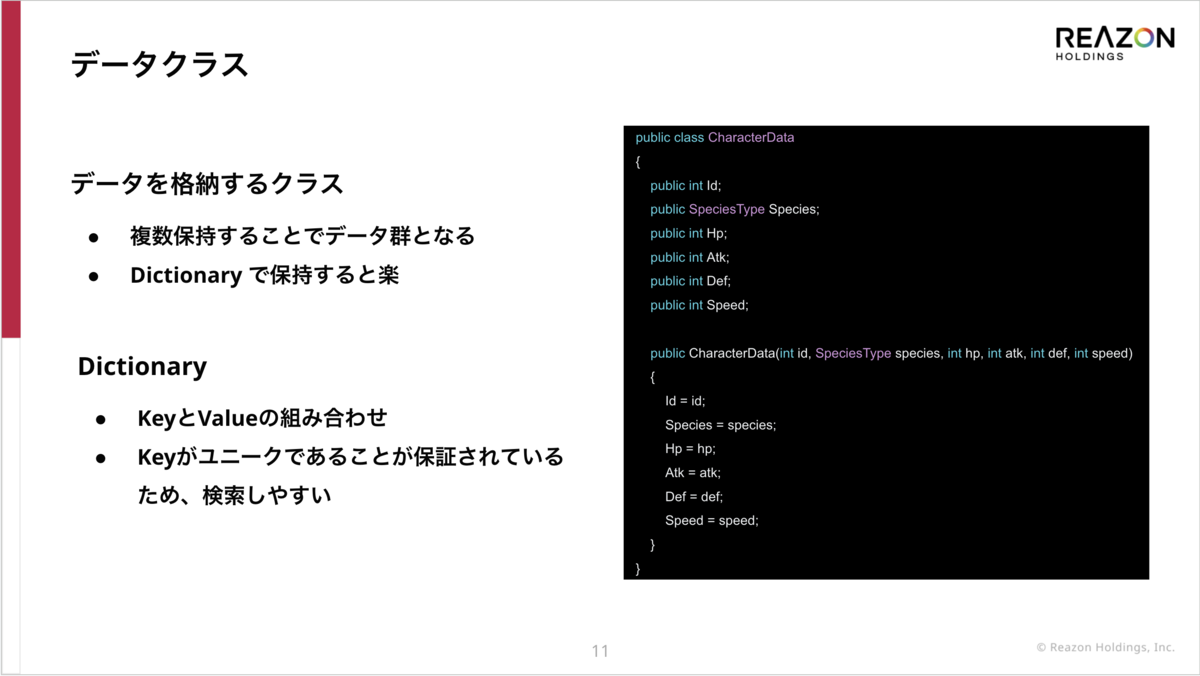1200x676 pixels.
Task: Select the code line public int Def;
Action: [x=691, y=282]
